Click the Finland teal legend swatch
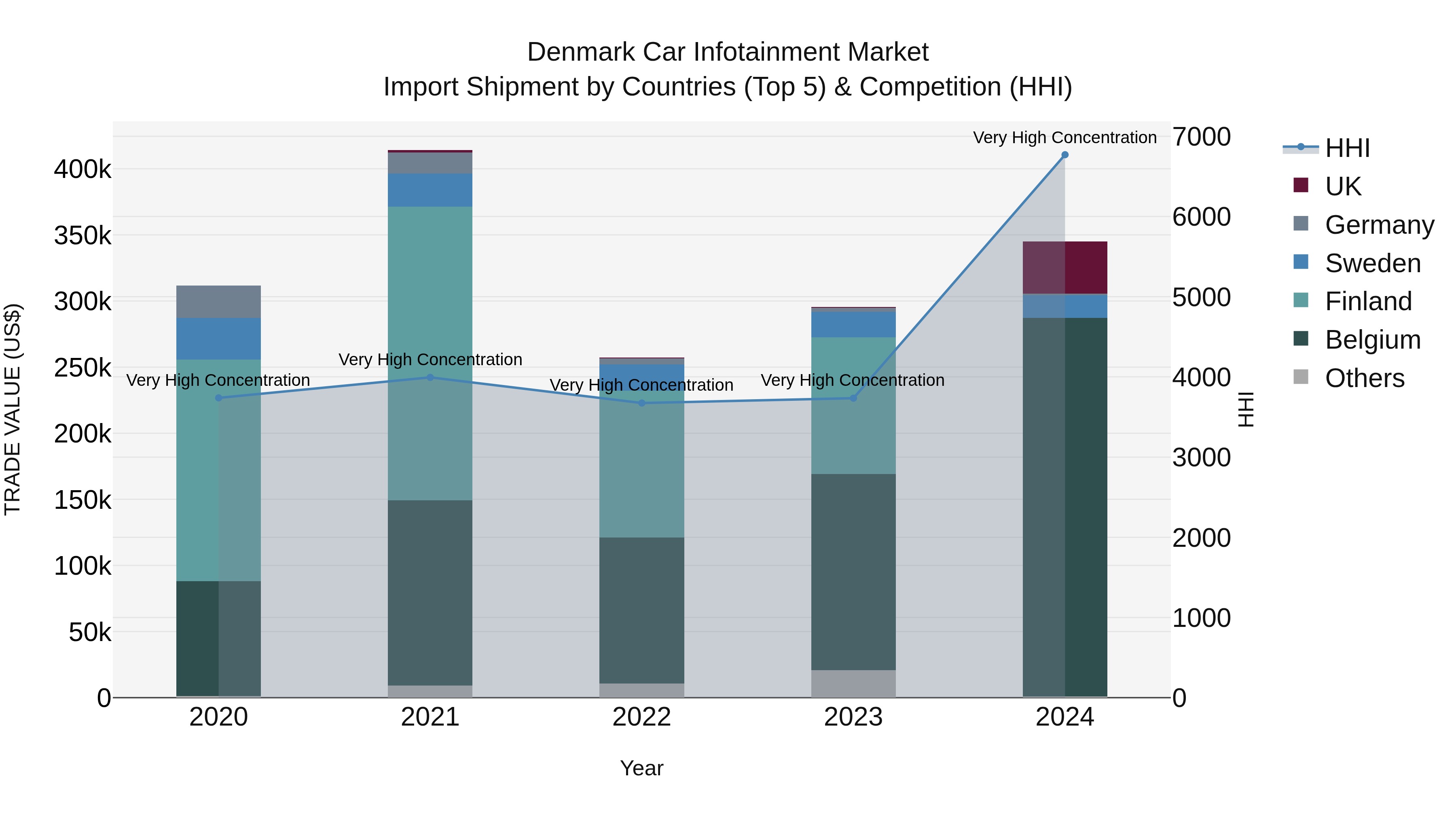The image size is (1456, 819). pos(1301,300)
